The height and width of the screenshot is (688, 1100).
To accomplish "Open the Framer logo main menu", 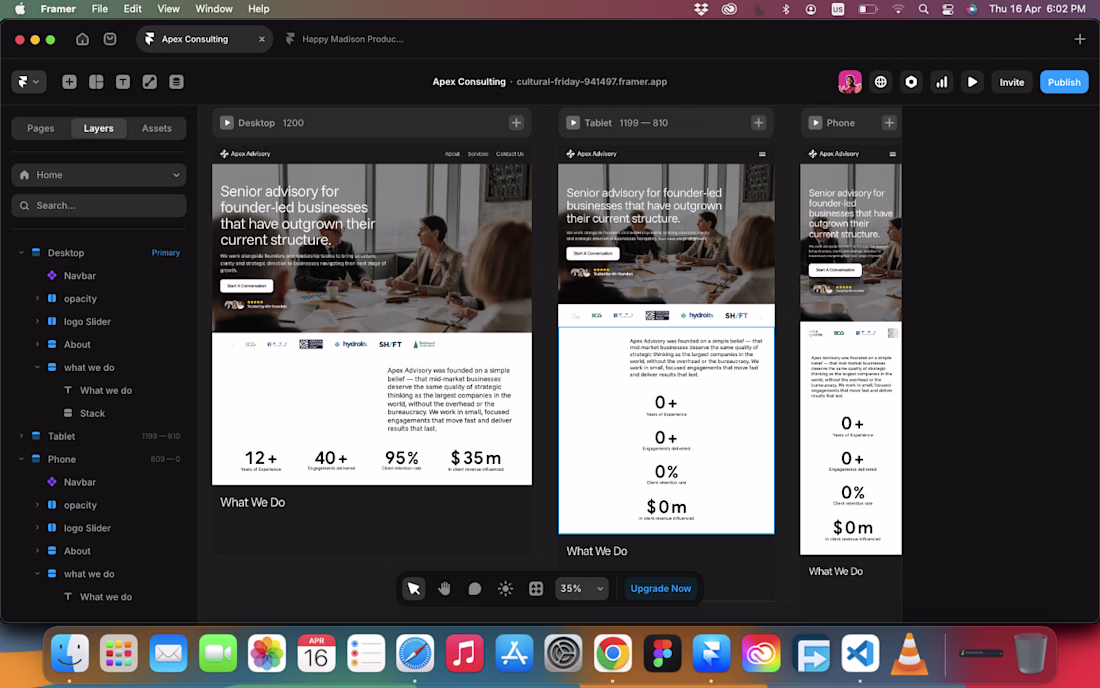I will [28, 82].
